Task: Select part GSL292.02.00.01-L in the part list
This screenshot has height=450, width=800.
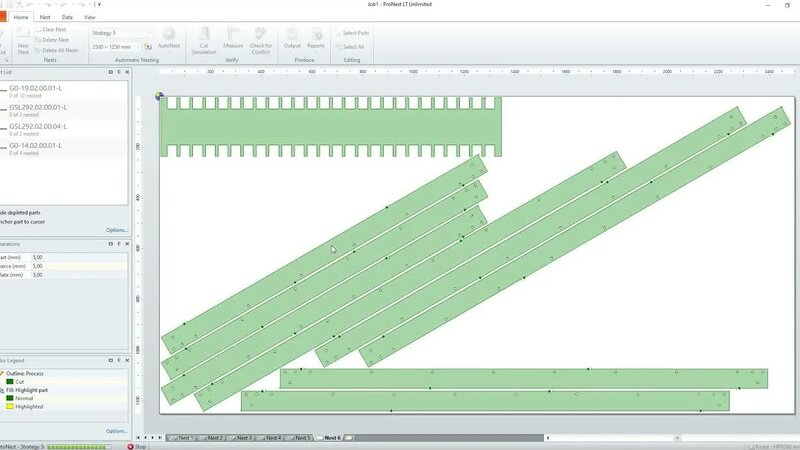Action: [64, 111]
